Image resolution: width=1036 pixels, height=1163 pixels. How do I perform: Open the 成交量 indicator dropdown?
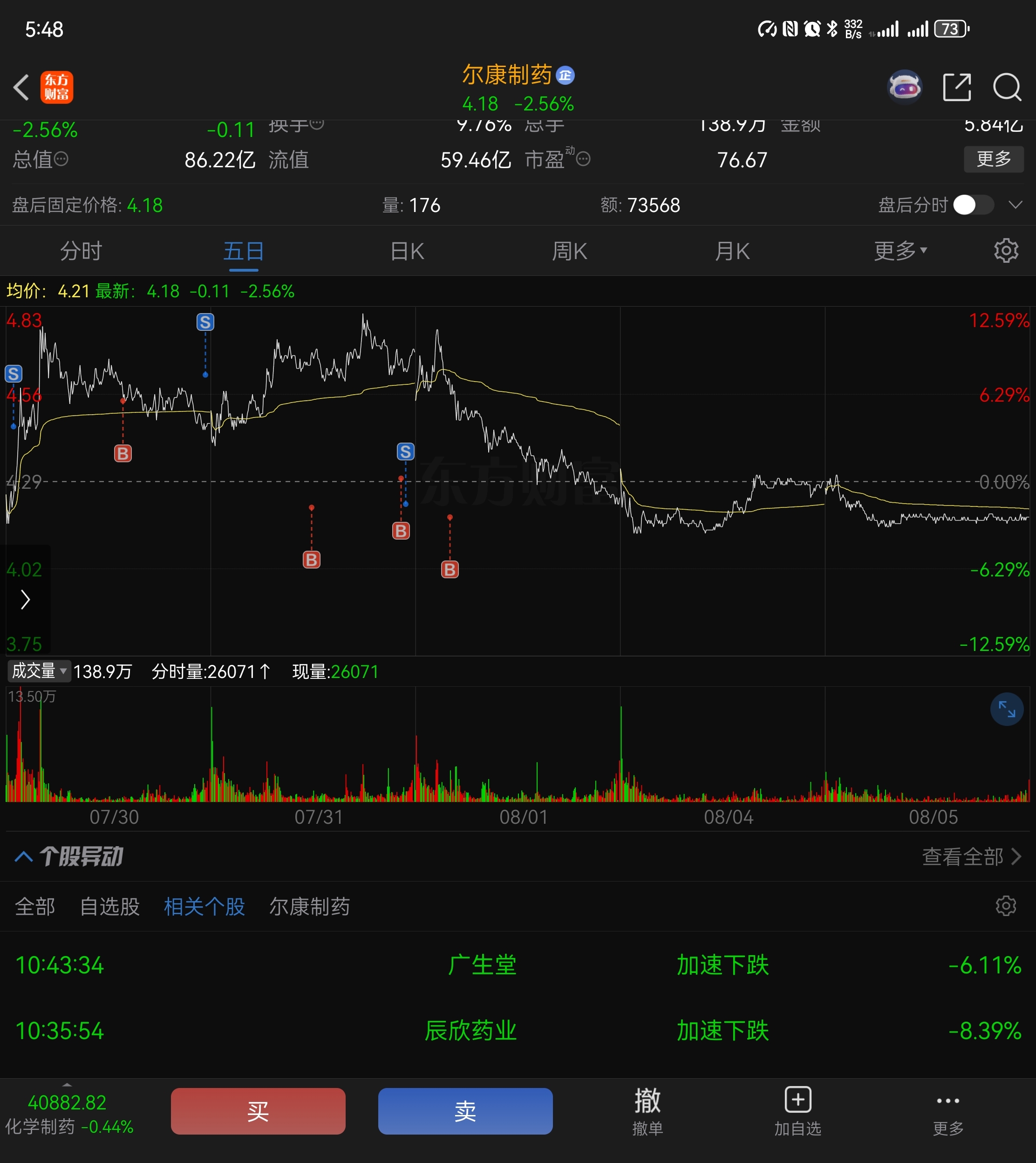tap(39, 671)
